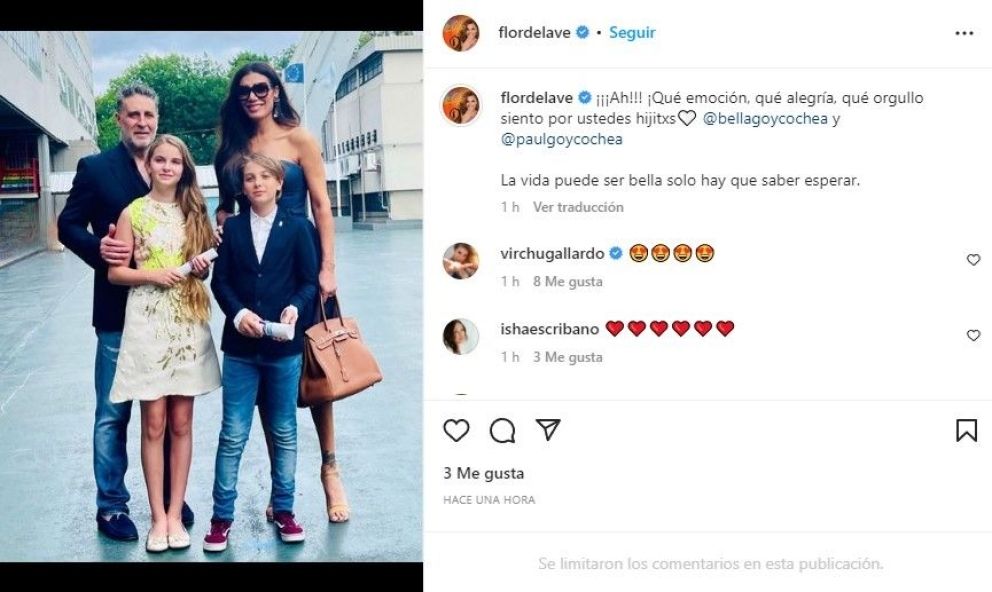
Task: Open the comment bubble icon
Action: tap(502, 431)
